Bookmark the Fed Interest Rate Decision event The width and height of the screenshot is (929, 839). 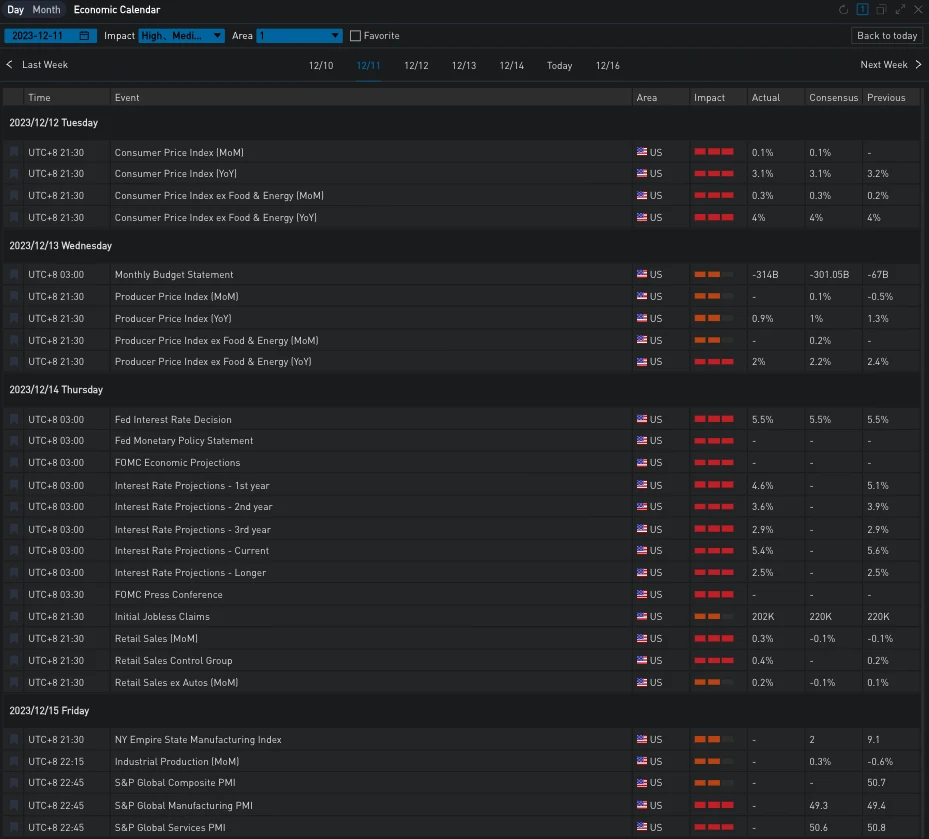tap(14, 420)
